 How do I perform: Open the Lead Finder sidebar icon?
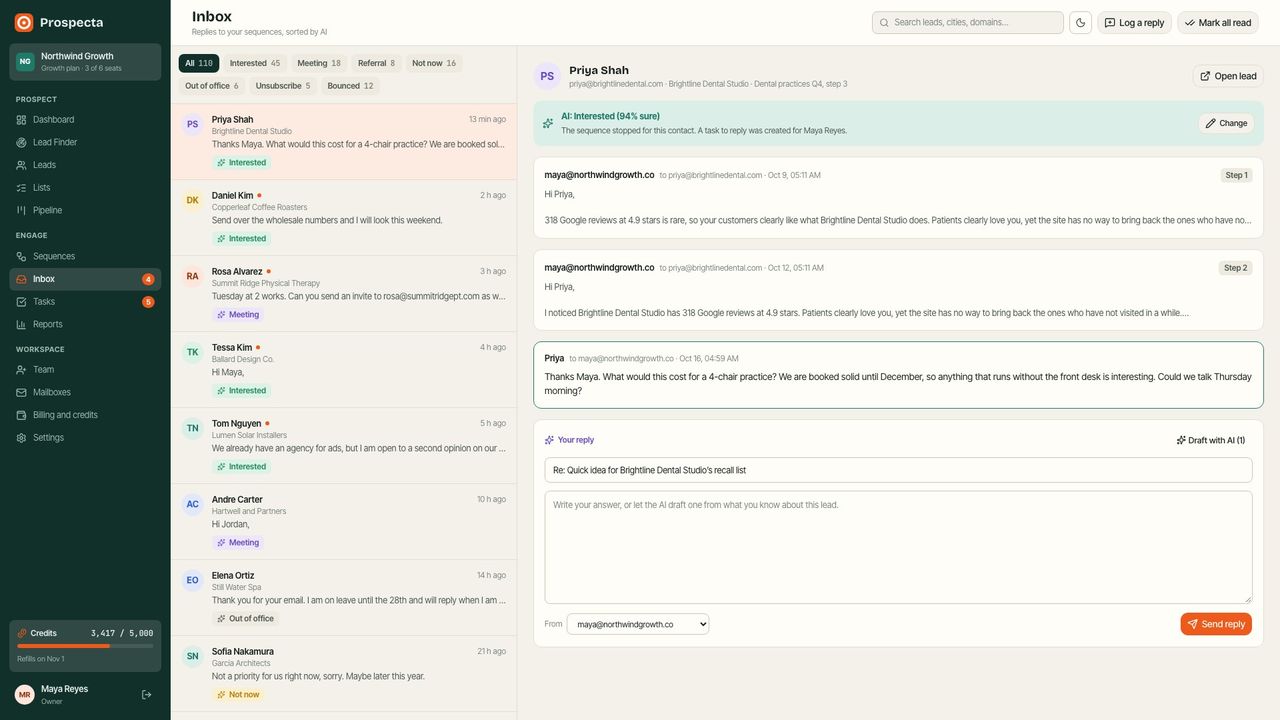click(21, 142)
